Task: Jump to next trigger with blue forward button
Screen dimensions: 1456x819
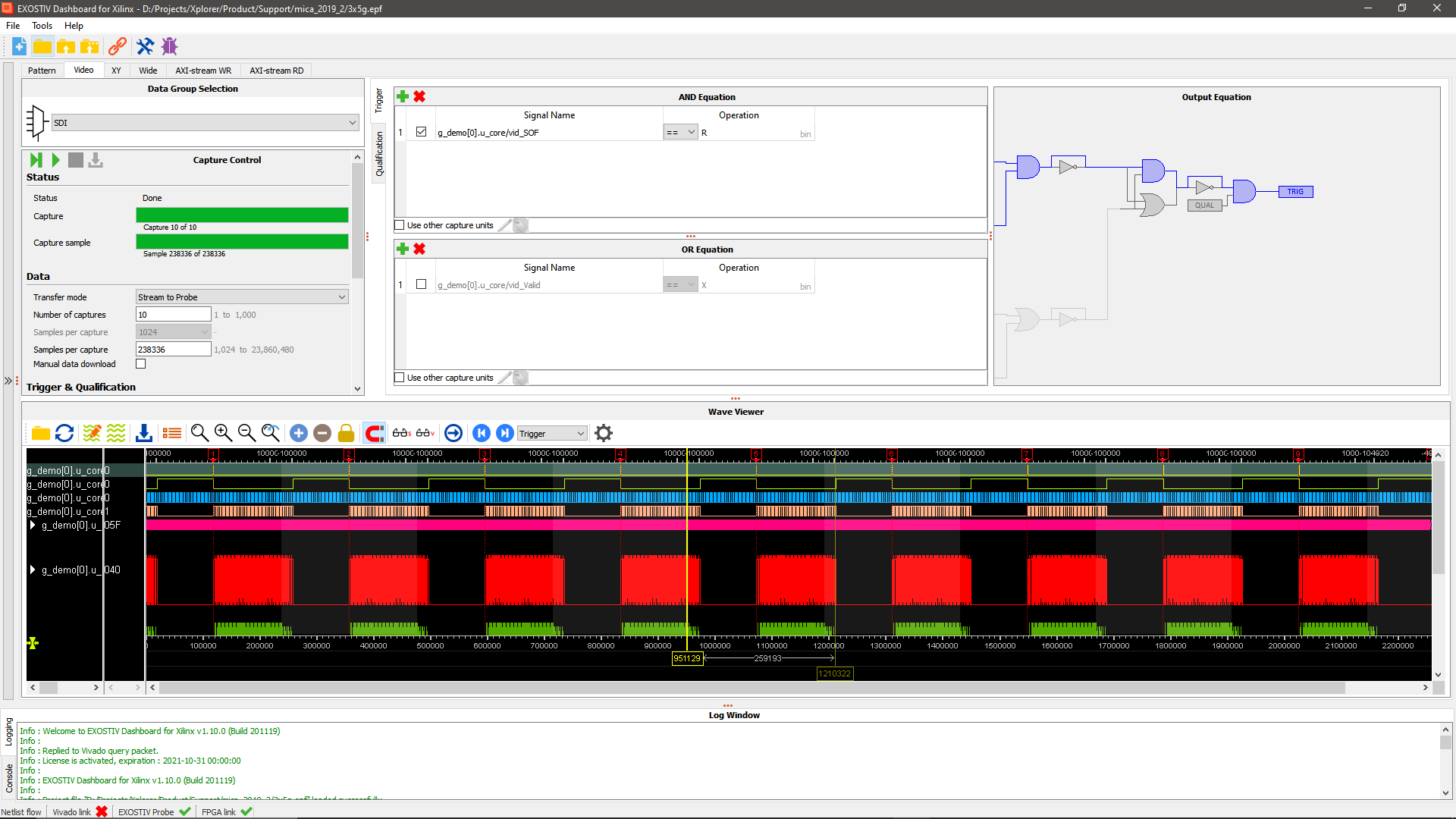Action: coord(505,433)
